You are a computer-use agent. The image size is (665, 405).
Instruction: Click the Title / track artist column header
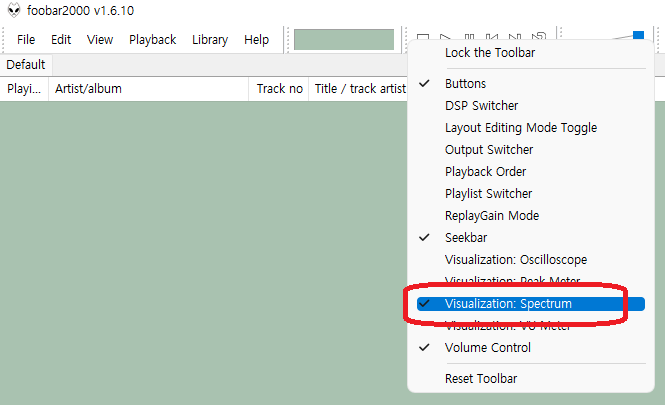pos(359,89)
